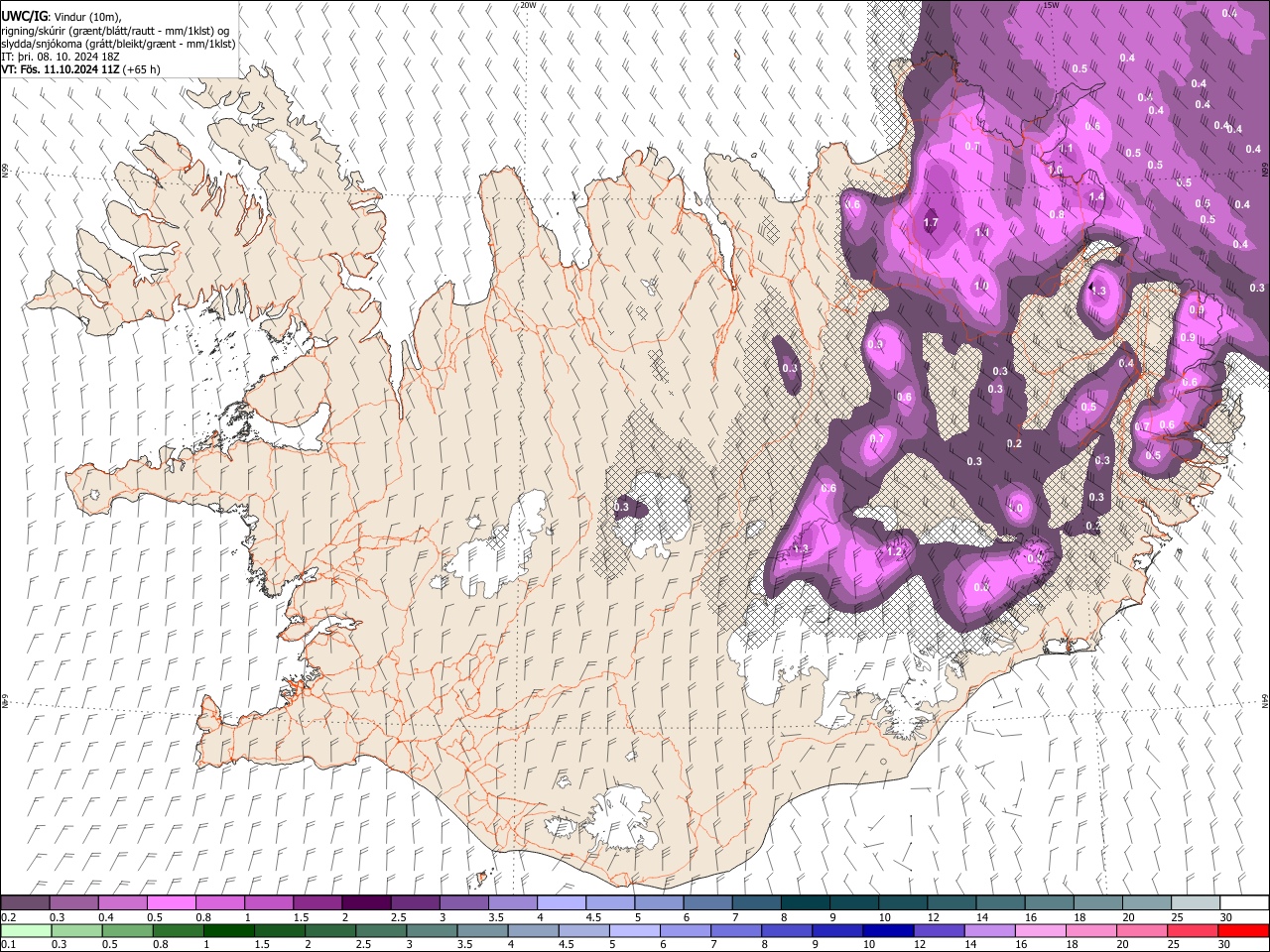Click the 'VT: Fös. 11.10.2024 11Z (+65 h)' line

coord(80,69)
